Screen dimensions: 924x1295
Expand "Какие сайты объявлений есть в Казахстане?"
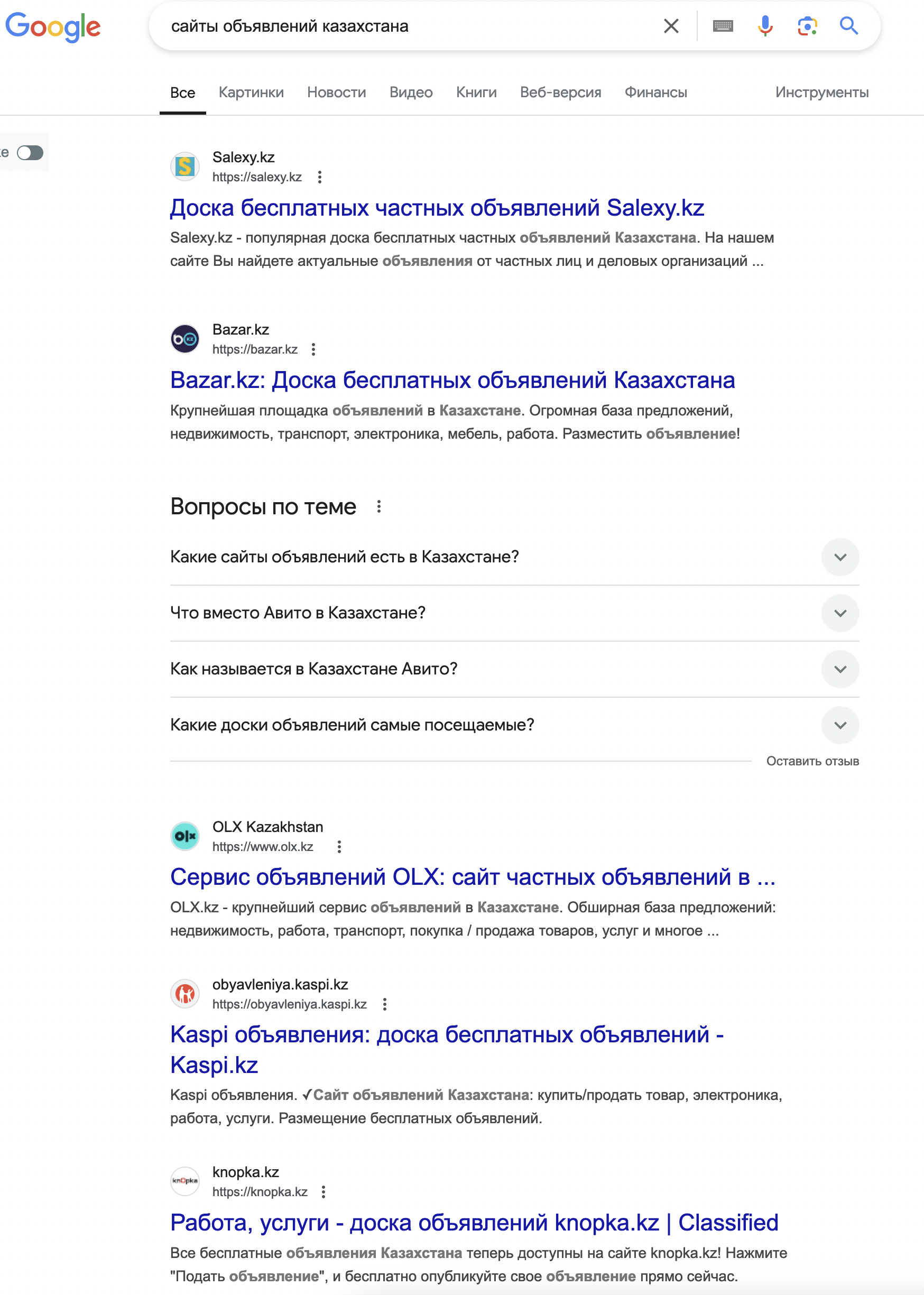pos(840,557)
